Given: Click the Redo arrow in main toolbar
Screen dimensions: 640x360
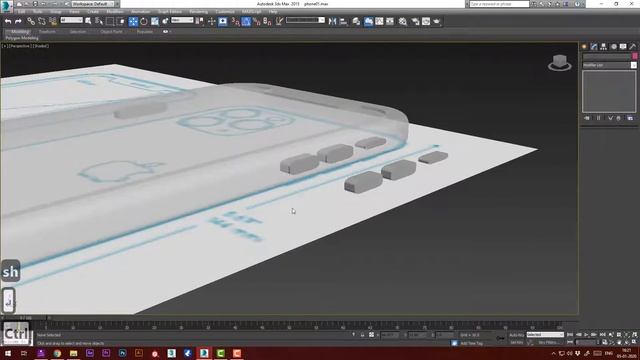Looking at the screenshot, I should click(18, 21).
